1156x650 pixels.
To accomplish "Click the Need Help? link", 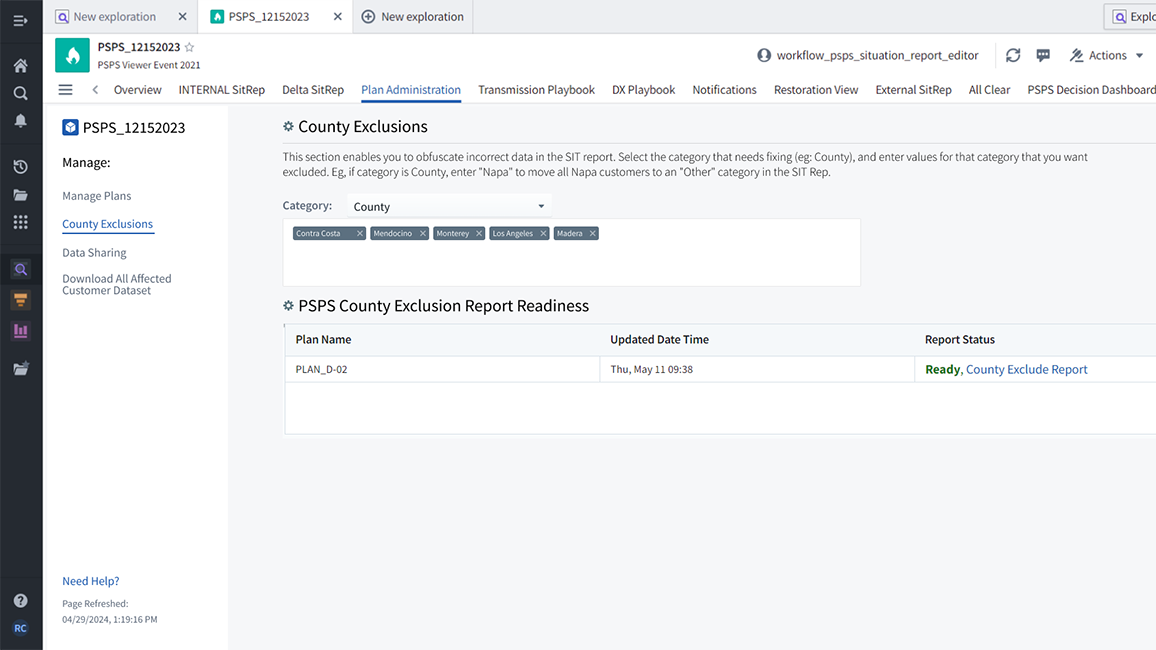I will point(90,581).
